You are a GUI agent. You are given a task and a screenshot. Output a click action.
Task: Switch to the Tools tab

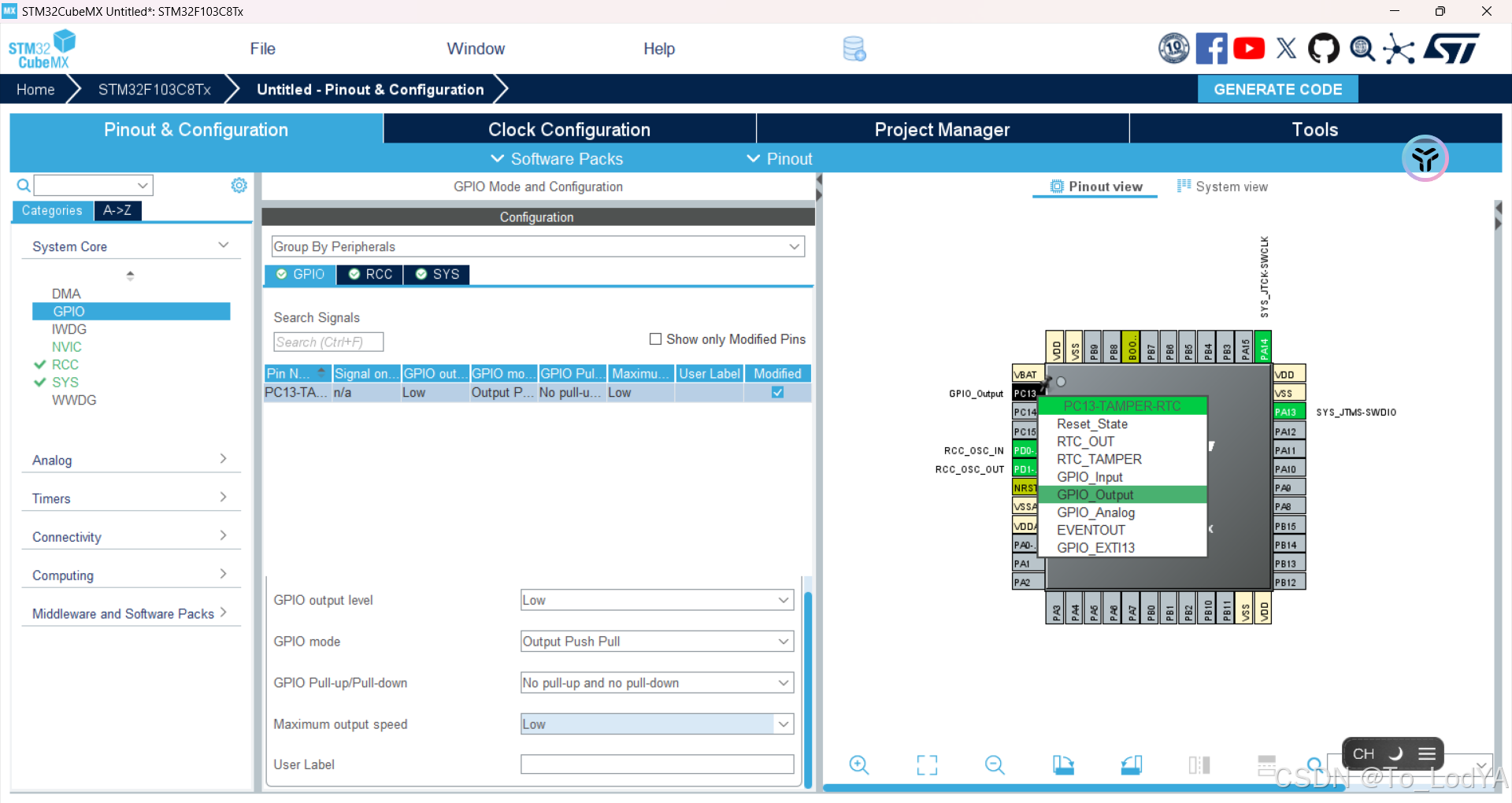pyautogui.click(x=1315, y=129)
